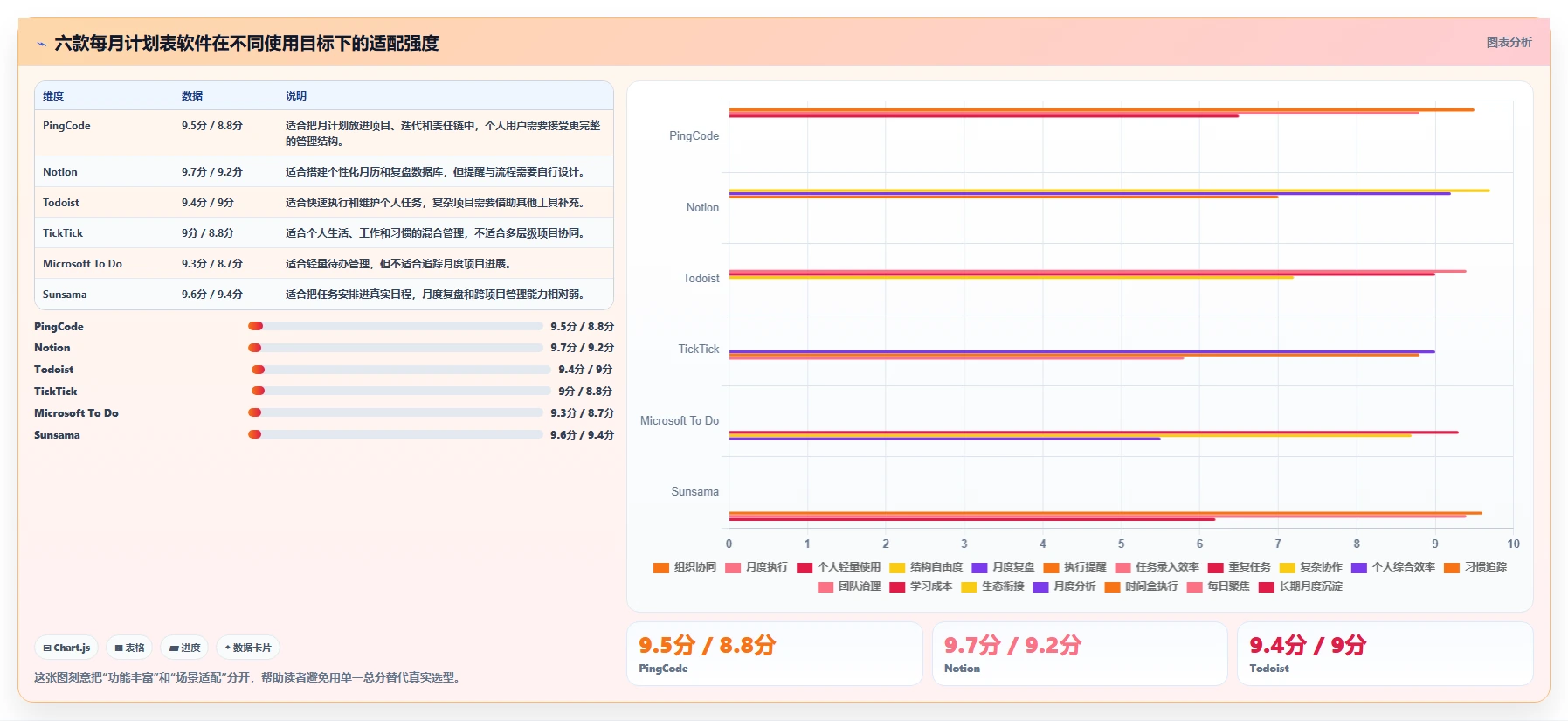Click Sunsama y-axis label in chart
The height and width of the screenshot is (721, 1568).
point(694,492)
